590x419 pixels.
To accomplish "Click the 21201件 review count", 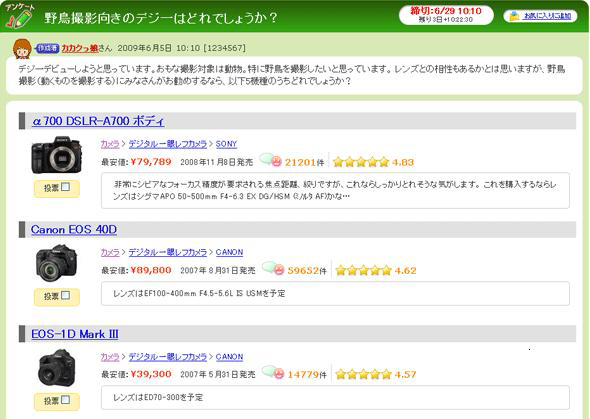I will click(304, 162).
